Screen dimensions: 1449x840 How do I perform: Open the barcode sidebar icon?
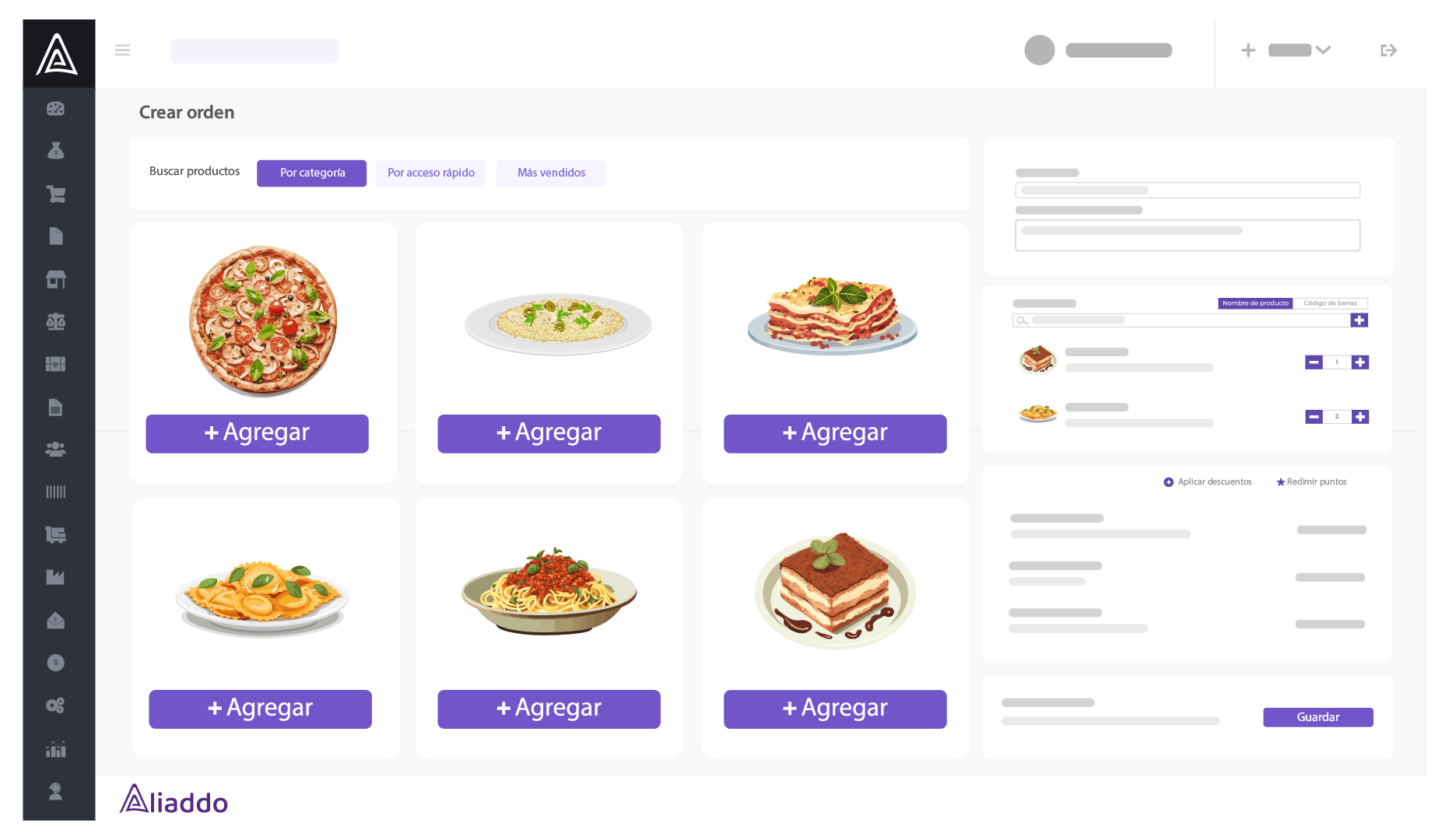(55, 492)
